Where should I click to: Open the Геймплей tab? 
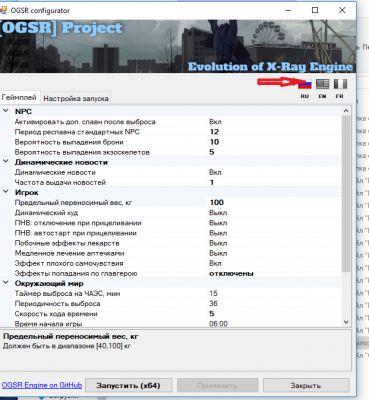[19, 98]
